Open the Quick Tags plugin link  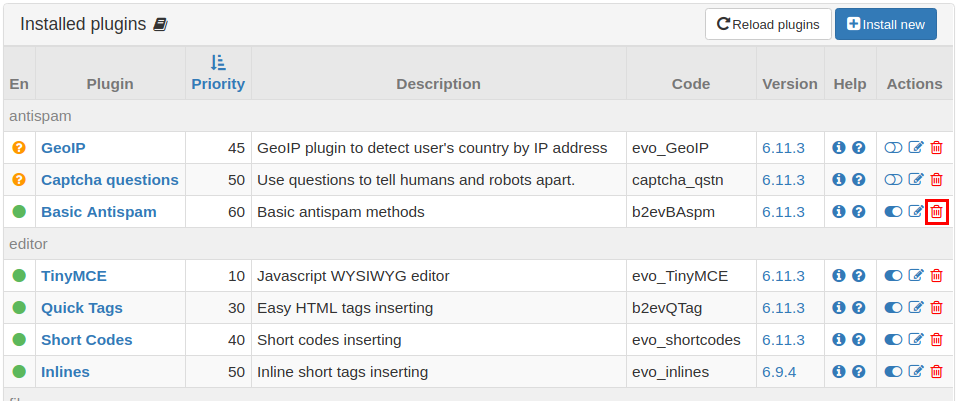[82, 308]
